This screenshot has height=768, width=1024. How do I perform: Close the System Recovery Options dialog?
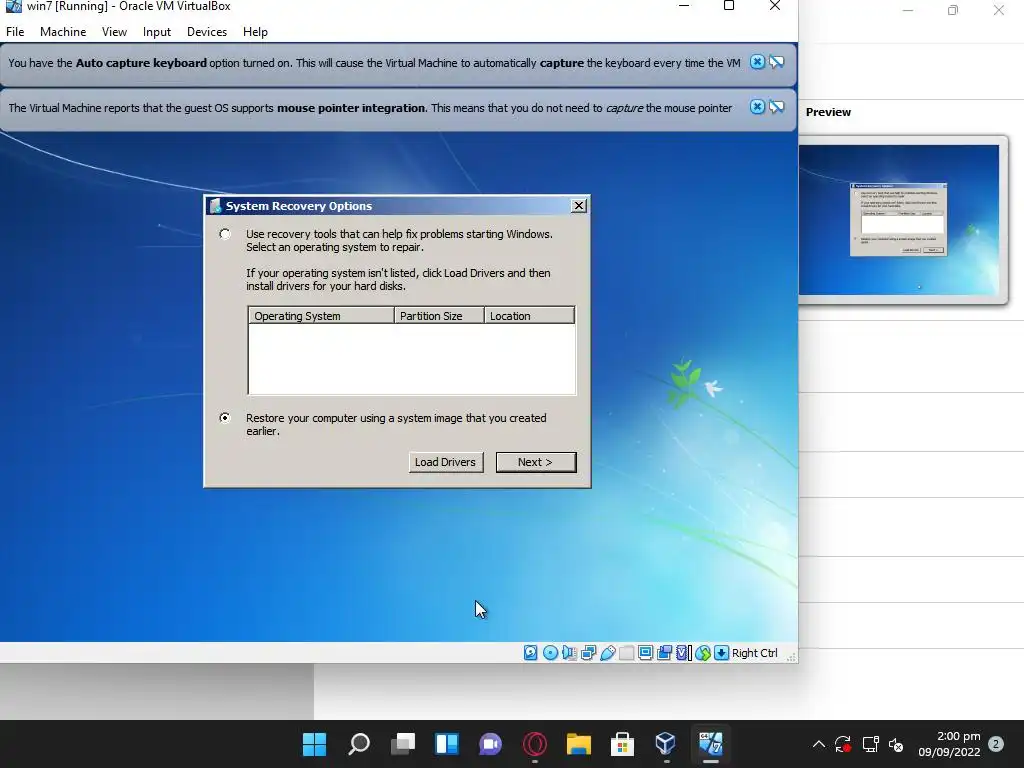578,206
